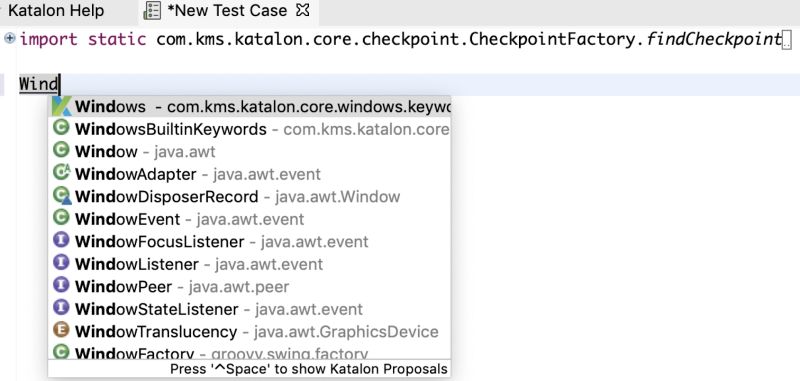This screenshot has width=800, height=381.
Task: Place the cursor at typed 'Wind' text
Action: (39, 84)
